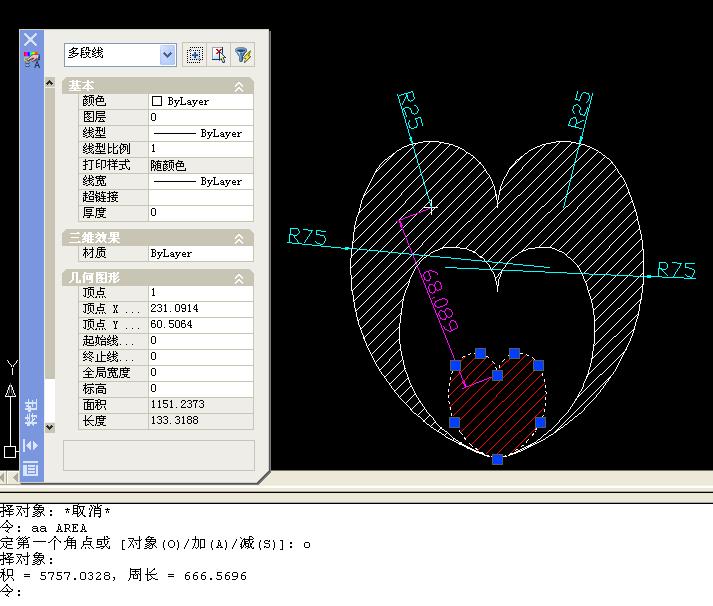Edit the 全局宽度 value field

click(201, 372)
